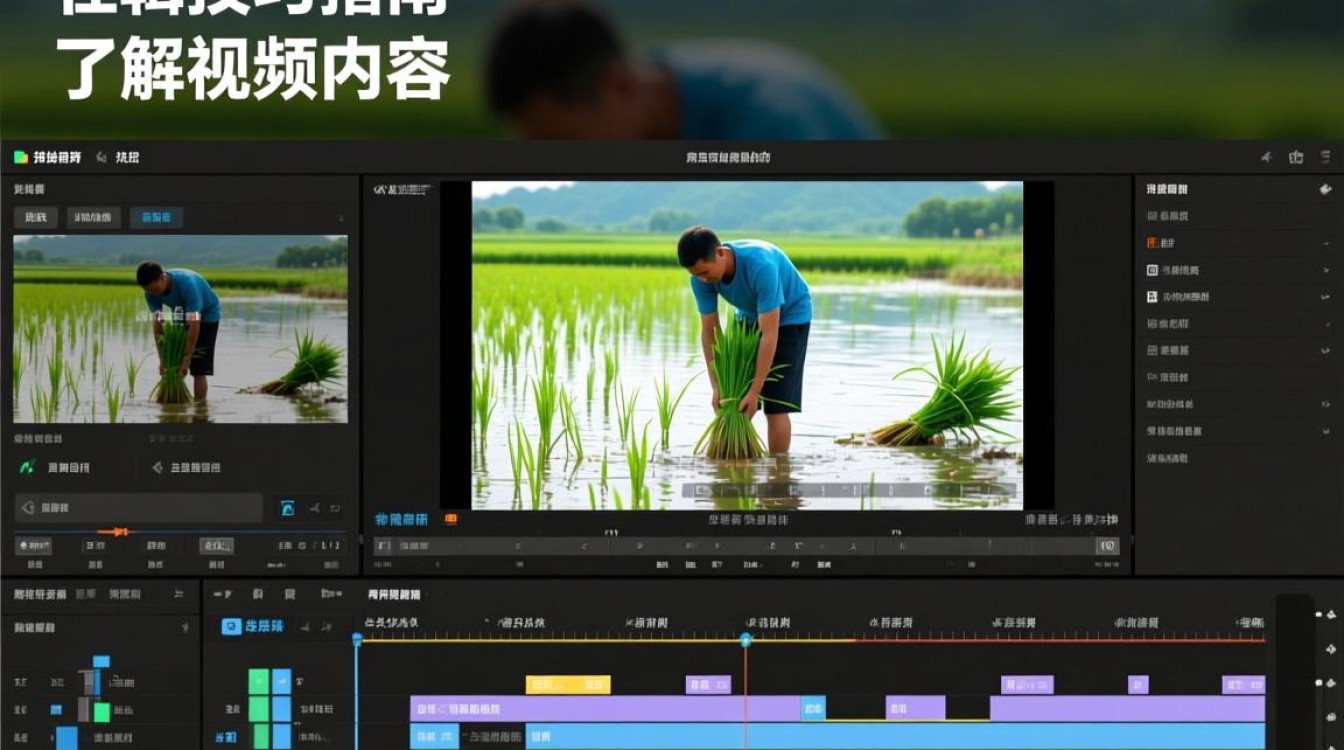Click the blue highlighted icon beside the search field

pyautogui.click(x=287, y=508)
